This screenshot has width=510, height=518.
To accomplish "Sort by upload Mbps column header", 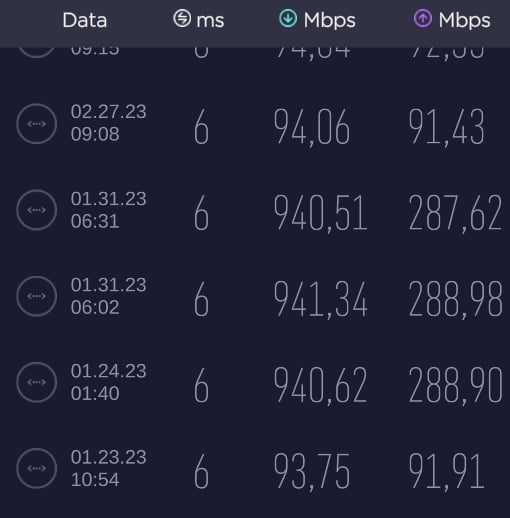I will click(x=452, y=20).
